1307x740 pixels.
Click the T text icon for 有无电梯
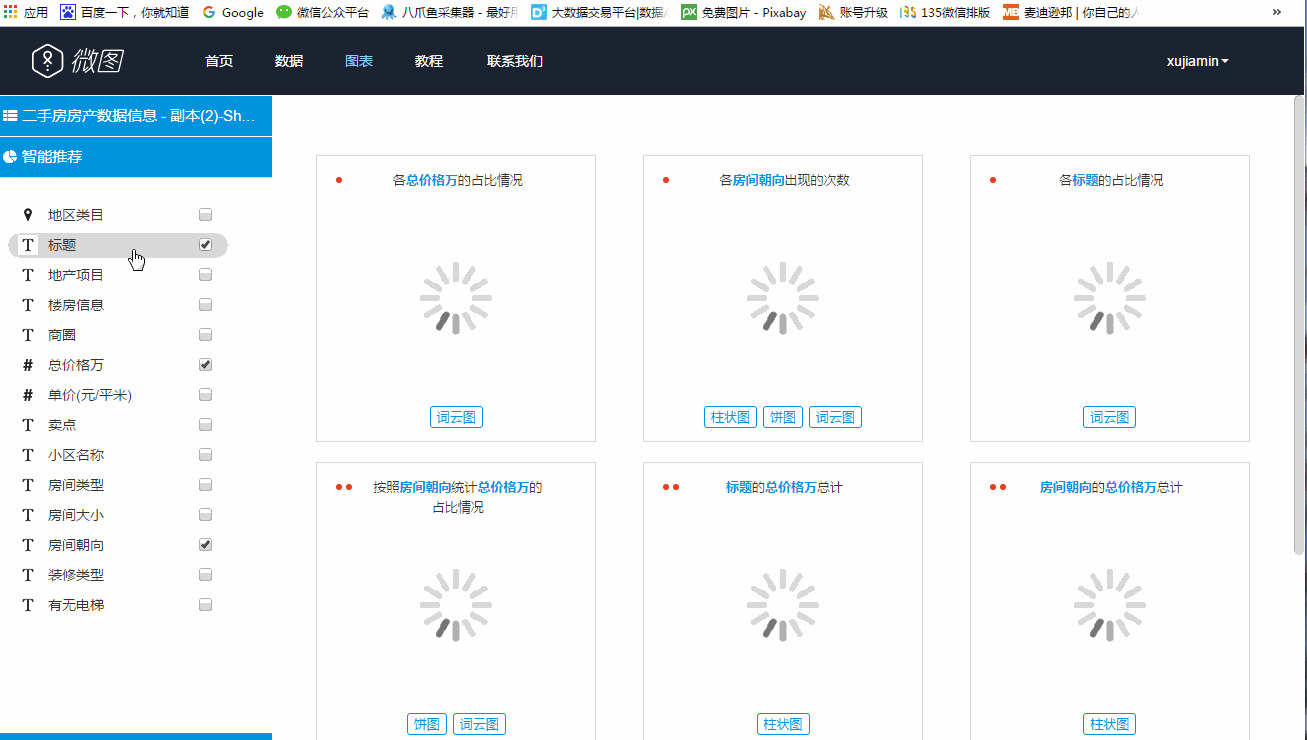(28, 605)
